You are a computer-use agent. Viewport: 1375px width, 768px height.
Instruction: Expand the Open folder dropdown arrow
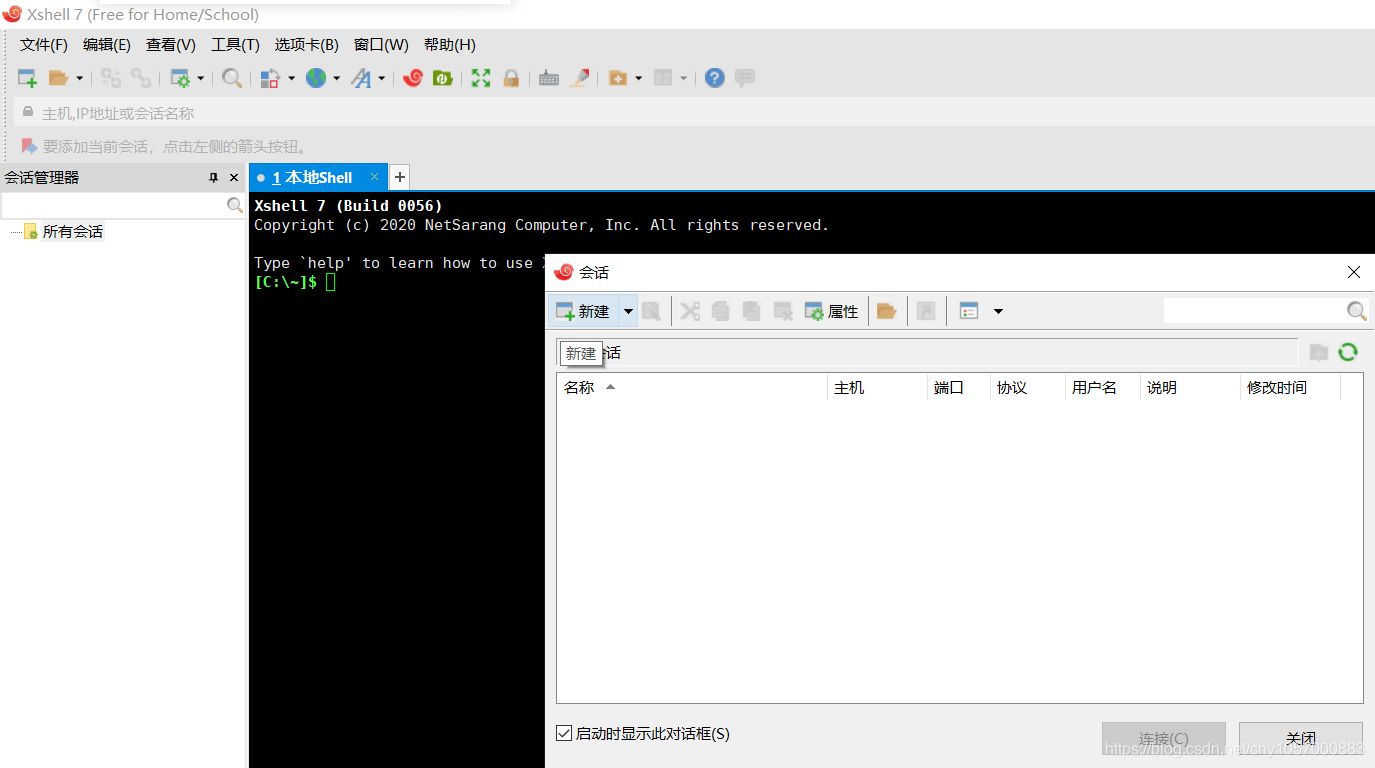[x=79, y=78]
